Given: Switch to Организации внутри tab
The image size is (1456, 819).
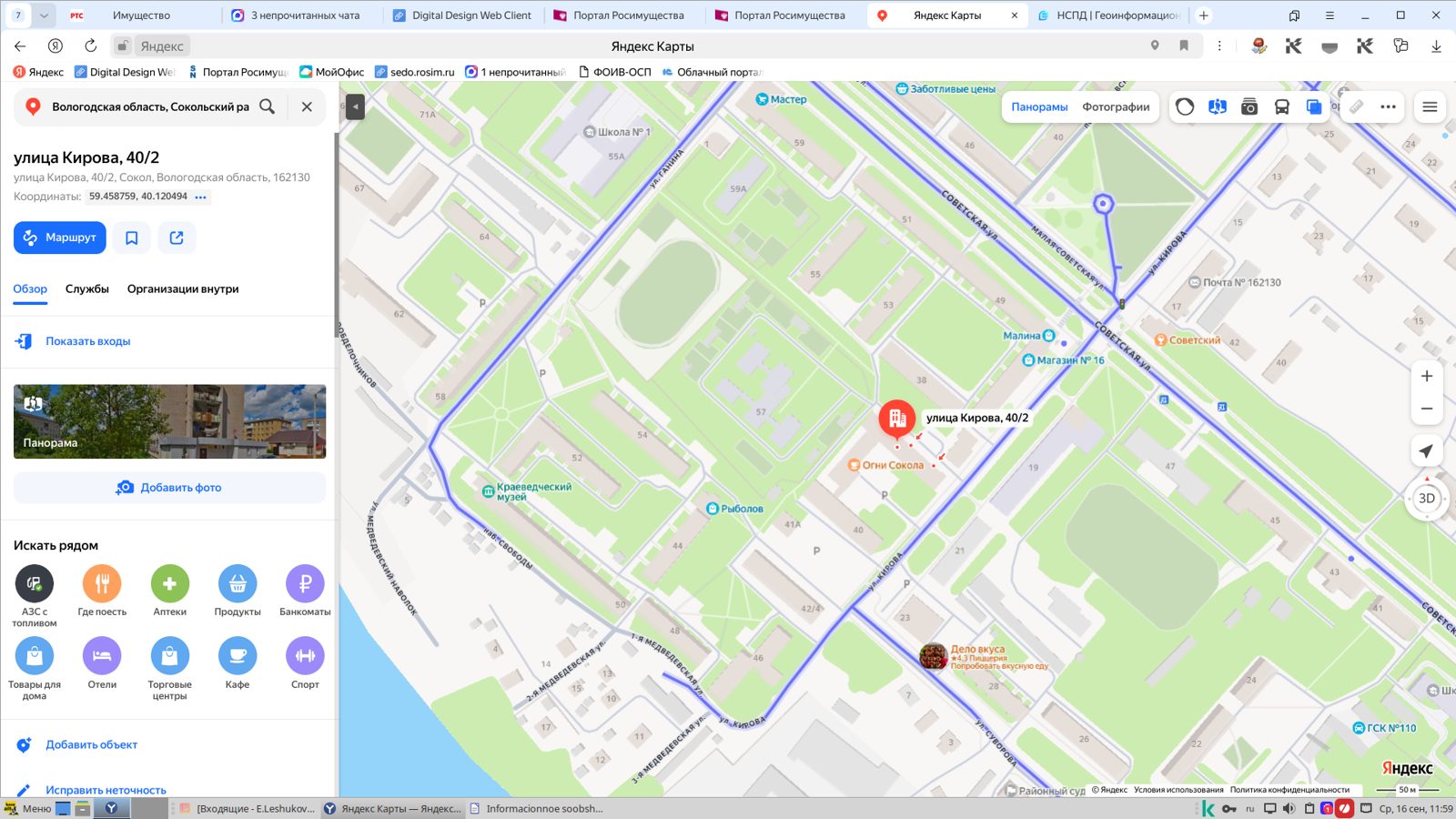Looking at the screenshot, I should [x=183, y=288].
